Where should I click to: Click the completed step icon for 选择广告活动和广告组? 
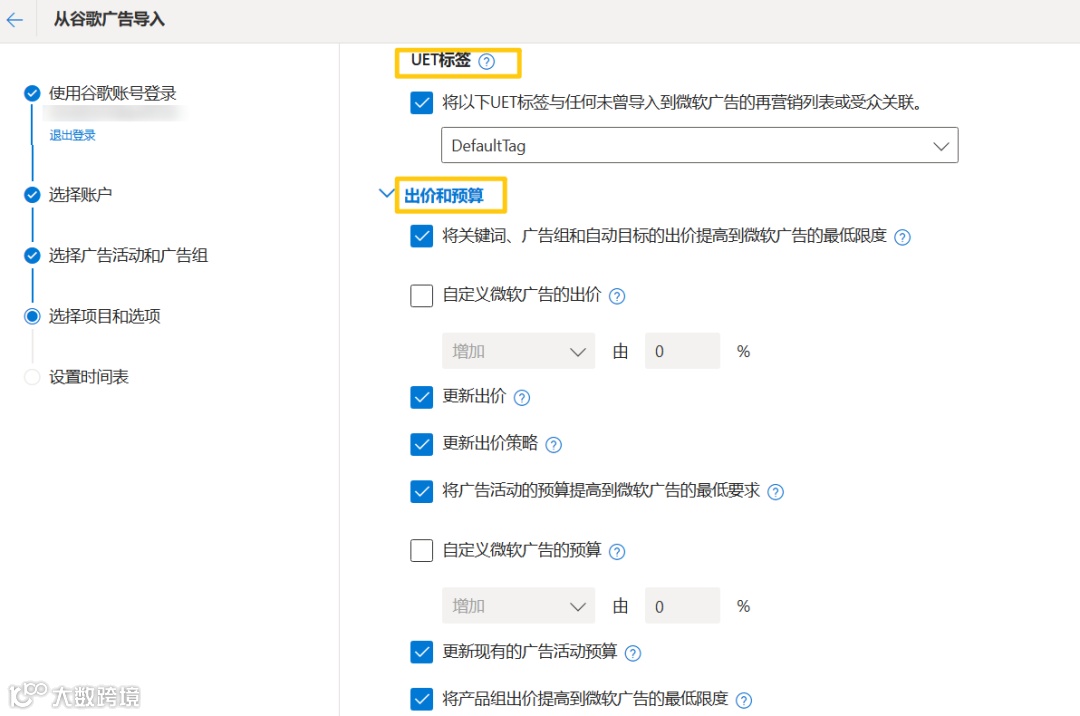[x=32, y=255]
